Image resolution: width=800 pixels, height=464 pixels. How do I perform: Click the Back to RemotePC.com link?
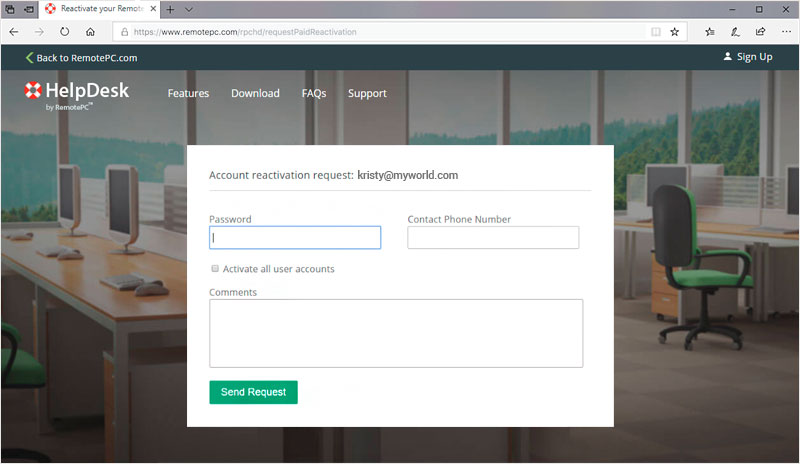82,58
